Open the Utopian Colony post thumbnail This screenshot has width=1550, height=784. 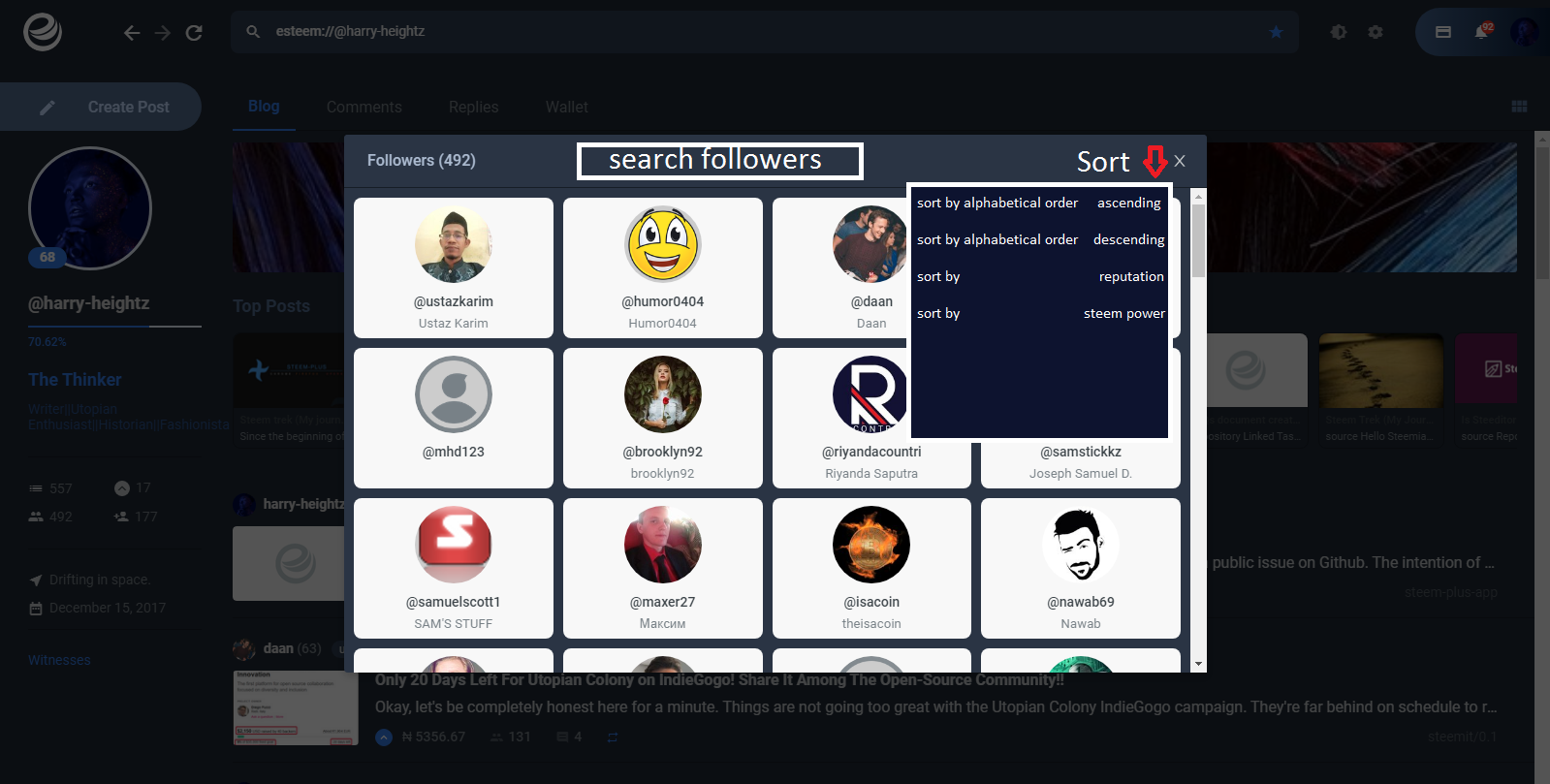pos(296,707)
